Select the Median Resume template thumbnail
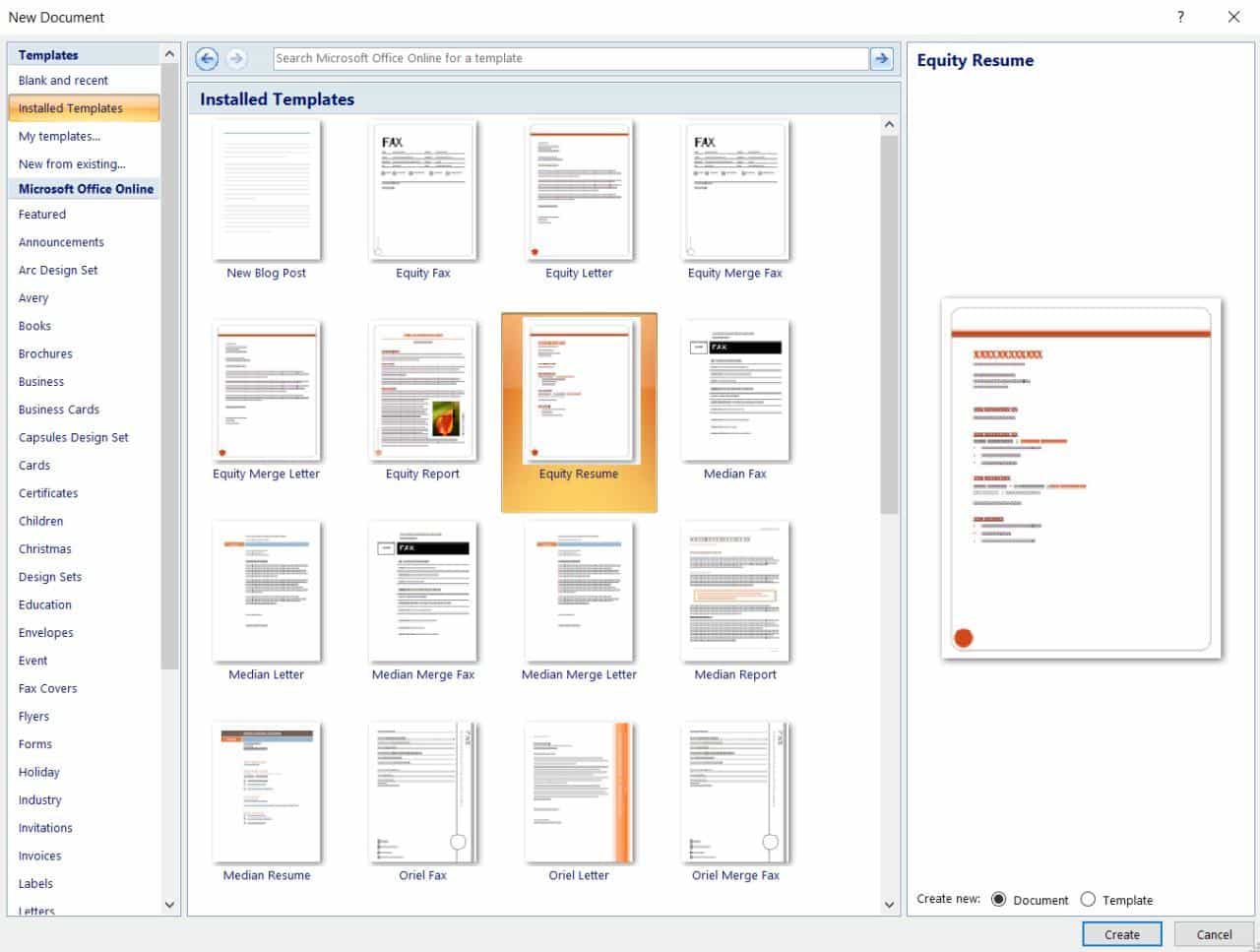This screenshot has height=952, width=1260. pos(267,793)
